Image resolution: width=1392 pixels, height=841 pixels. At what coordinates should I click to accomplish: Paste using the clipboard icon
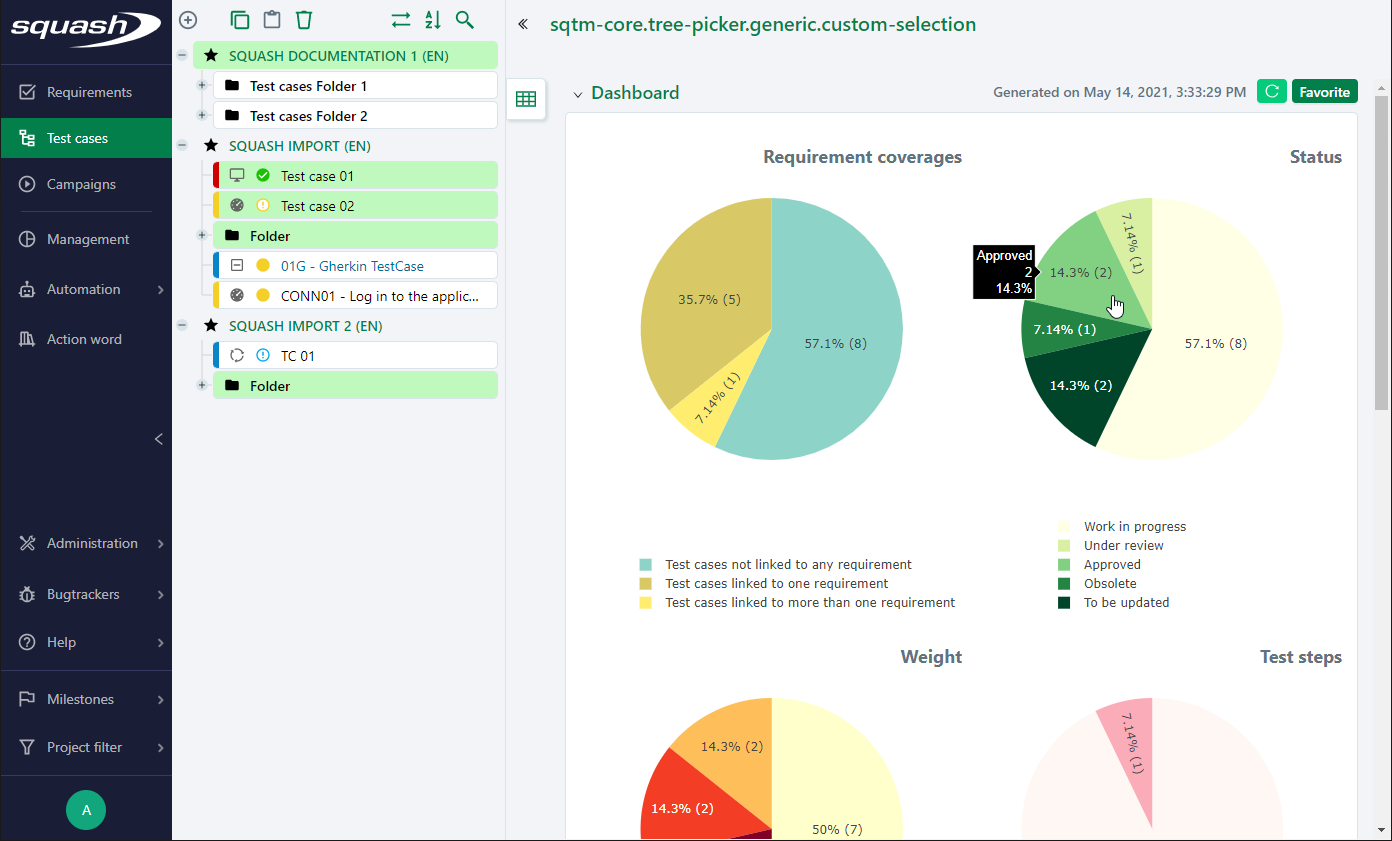(271, 19)
